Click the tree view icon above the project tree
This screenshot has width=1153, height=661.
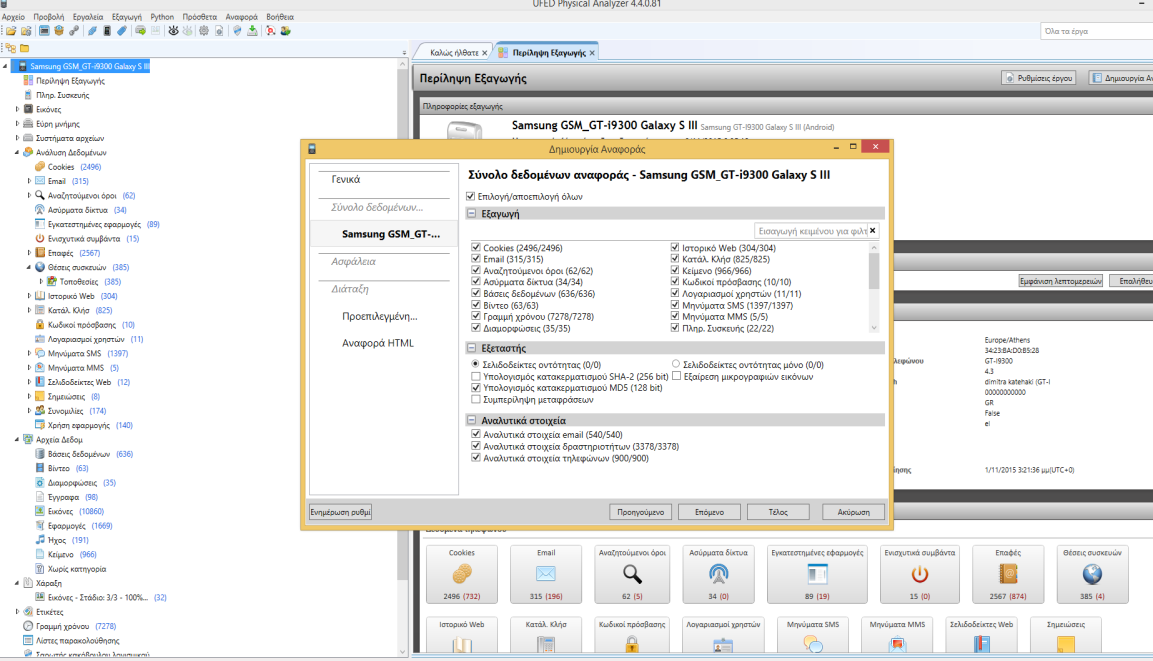pos(10,49)
